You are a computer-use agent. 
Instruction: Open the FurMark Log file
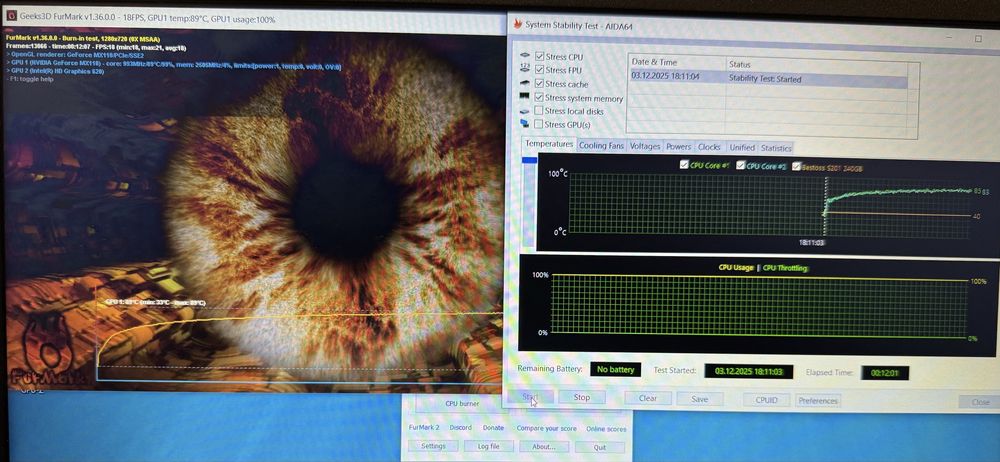[489, 447]
